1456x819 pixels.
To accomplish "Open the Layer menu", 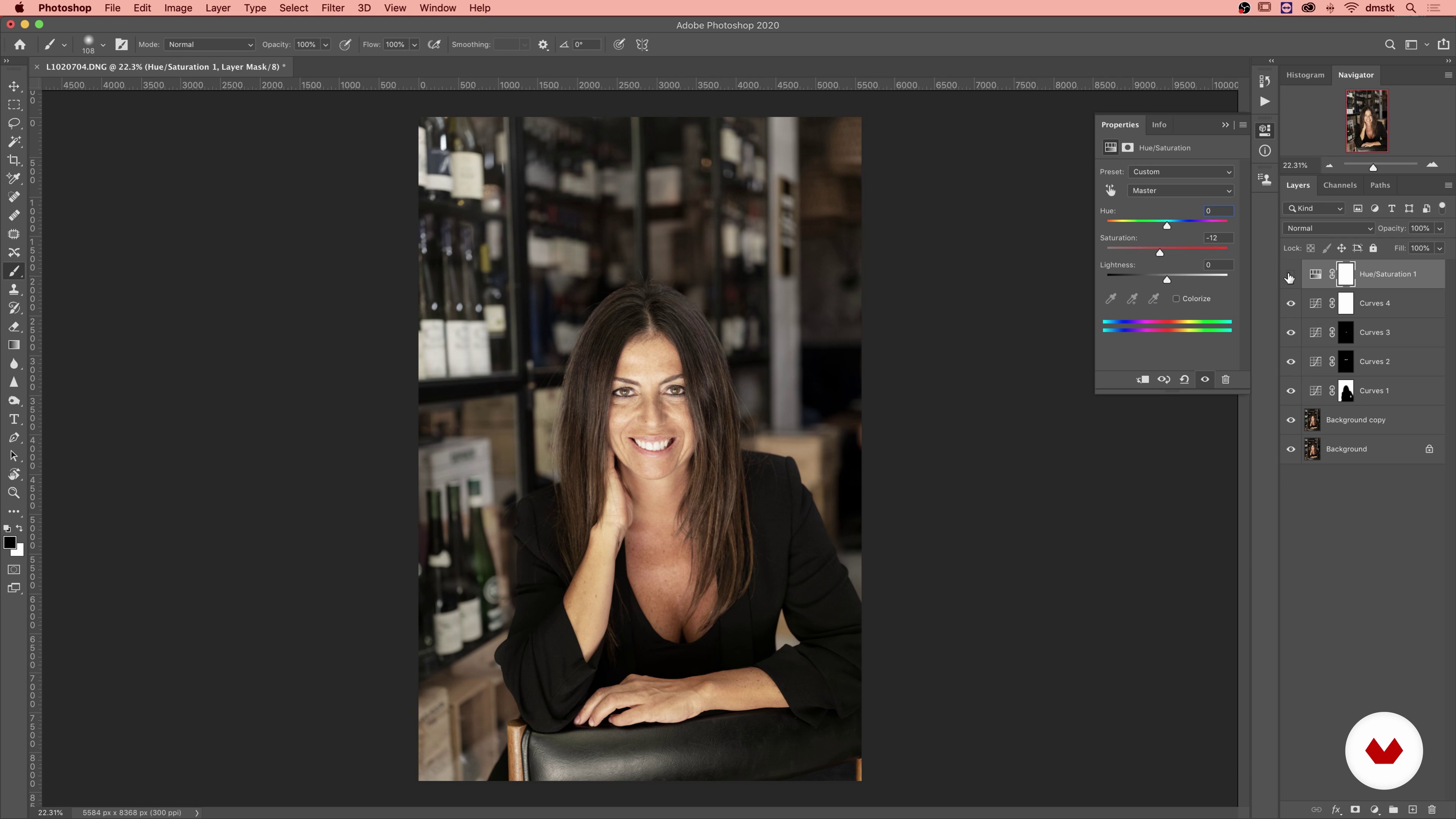I will pyautogui.click(x=218, y=8).
